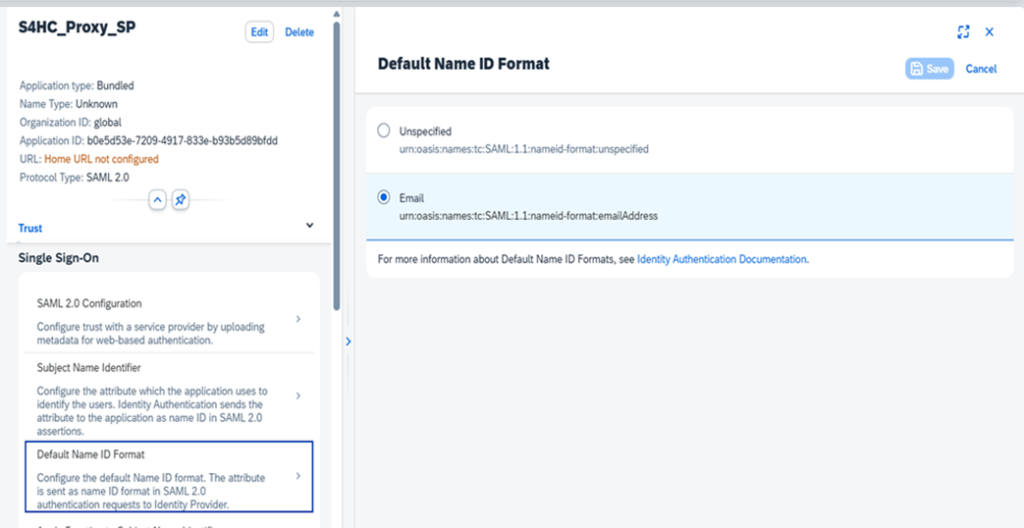Edit the S4HC_Proxy_SP application

[x=259, y=32]
